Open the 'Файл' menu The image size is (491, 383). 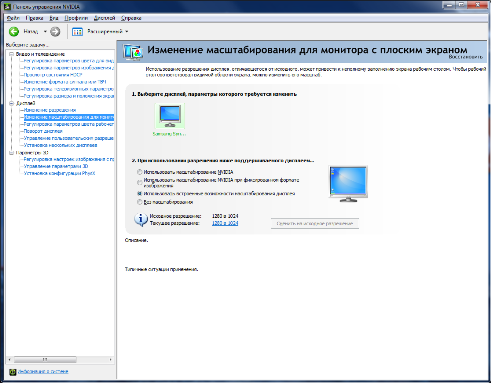point(13,18)
